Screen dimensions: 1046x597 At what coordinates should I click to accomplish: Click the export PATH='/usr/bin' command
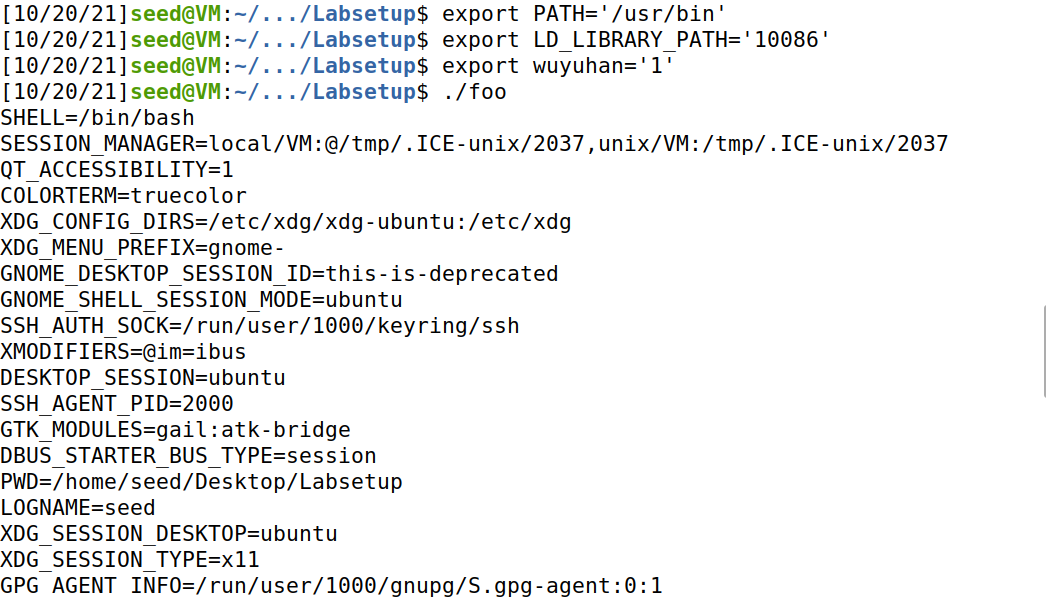(584, 14)
